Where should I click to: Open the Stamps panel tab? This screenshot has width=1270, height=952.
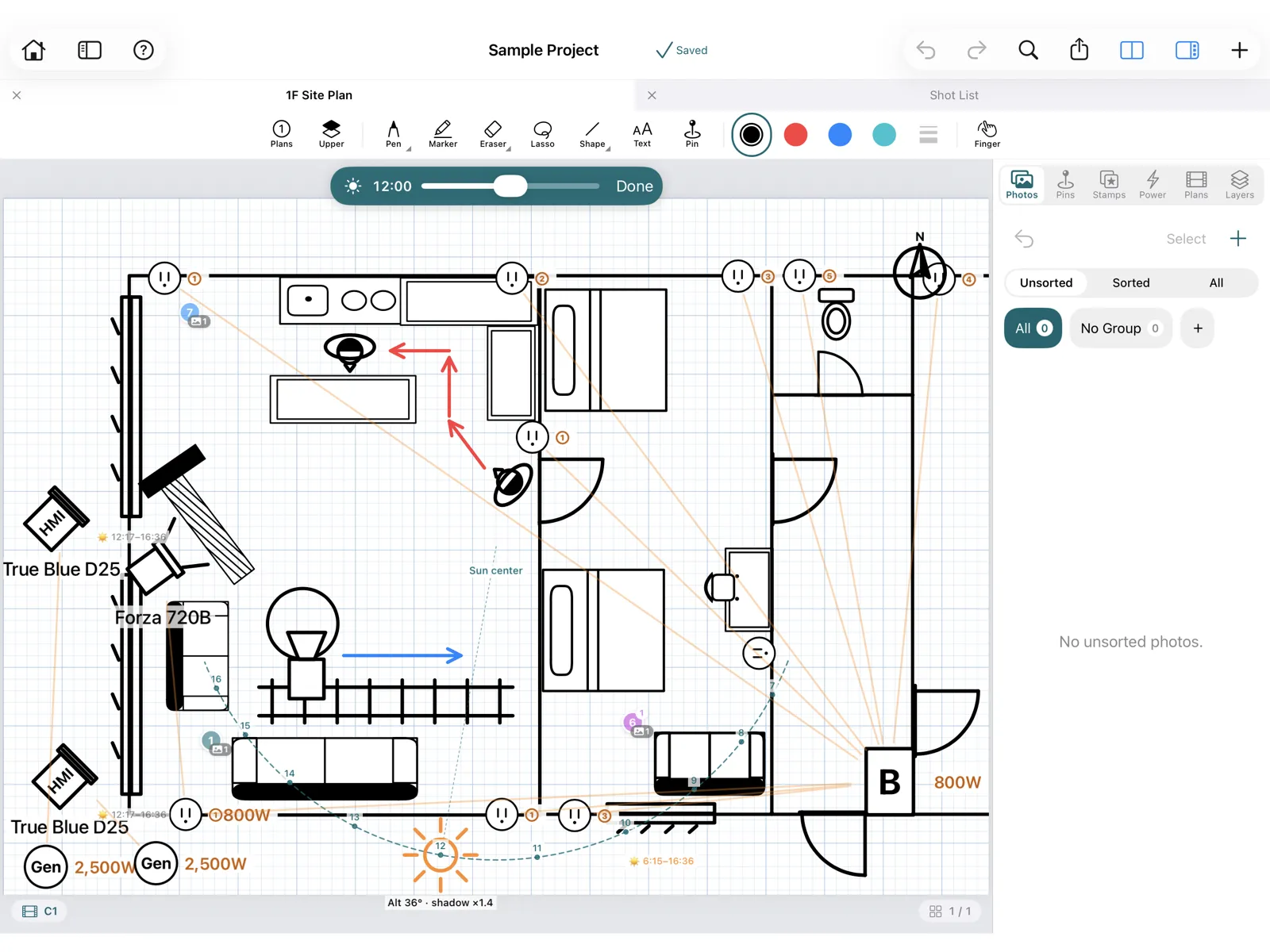pos(1109,184)
